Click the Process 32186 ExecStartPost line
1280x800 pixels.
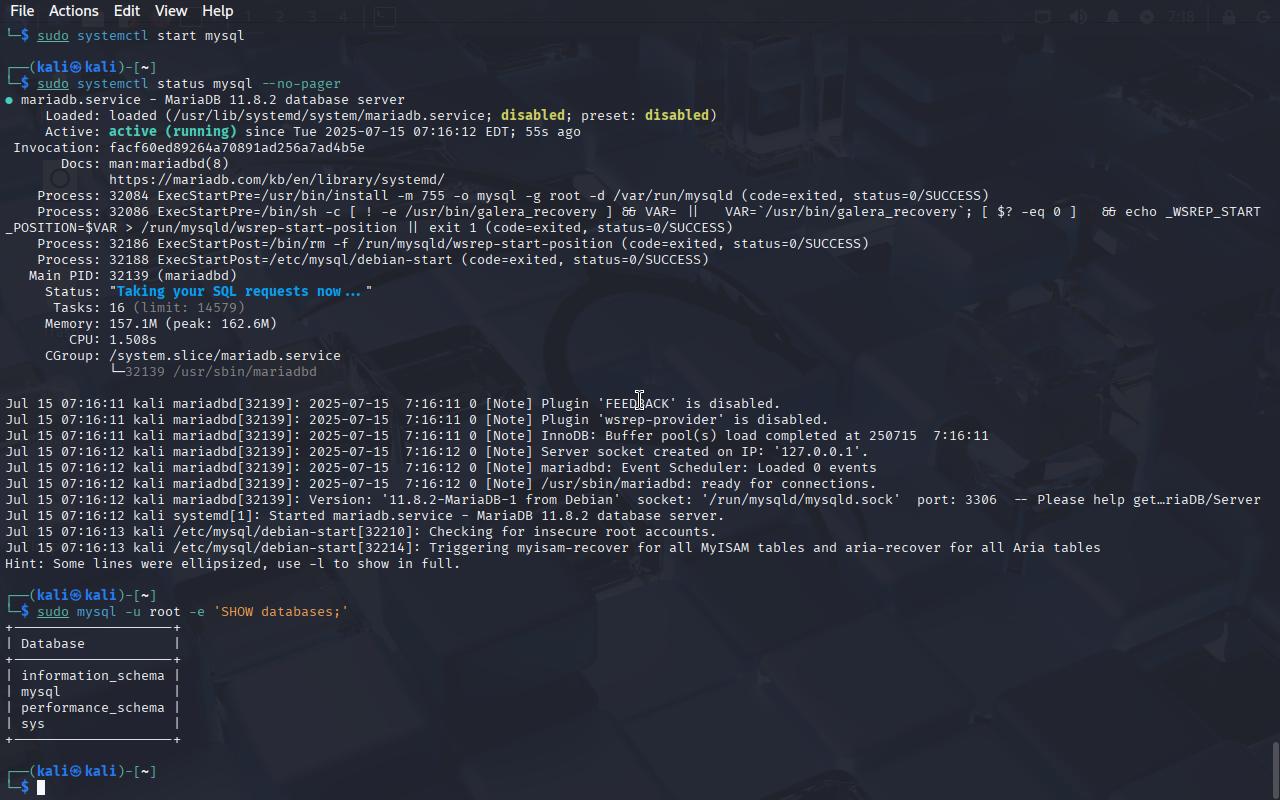coord(453,244)
